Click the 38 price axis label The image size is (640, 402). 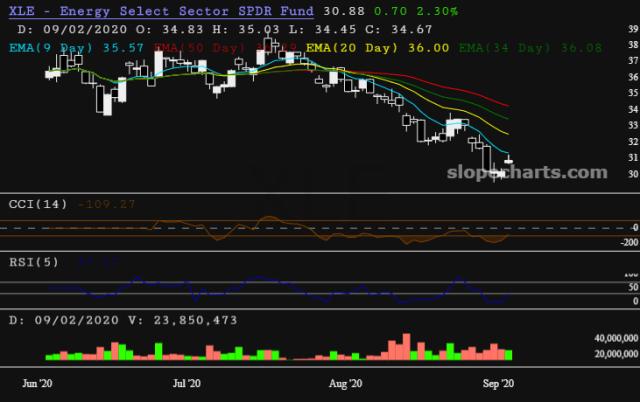pos(633,44)
